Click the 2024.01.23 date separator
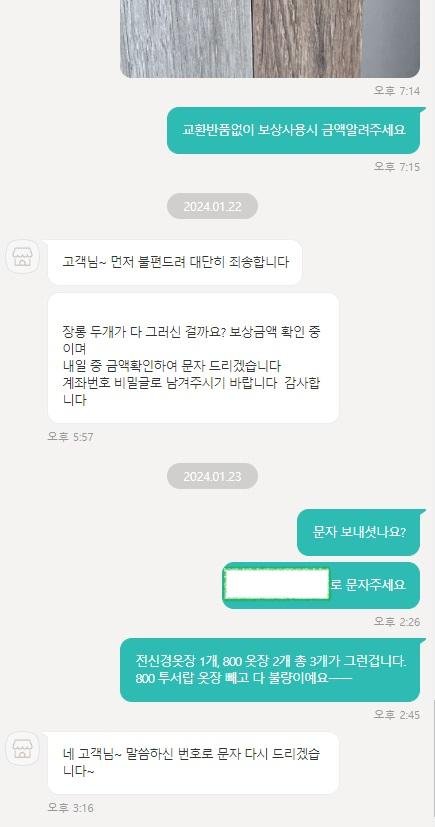Viewport: 435px width, 827px height. tap(212, 476)
